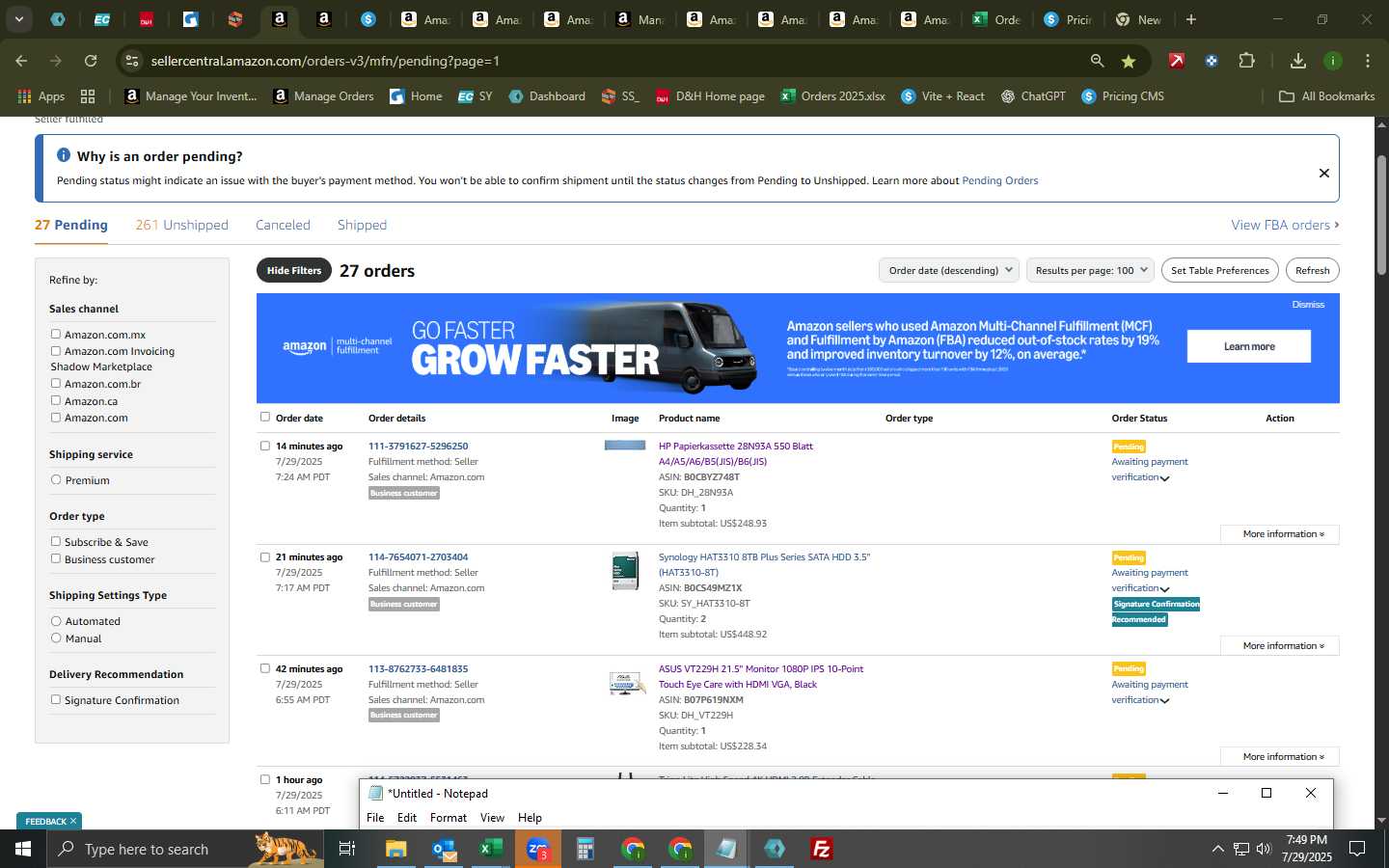Click the ASUS VT229H monitor thumbnail
Image resolution: width=1389 pixels, height=868 pixels.
627,683
